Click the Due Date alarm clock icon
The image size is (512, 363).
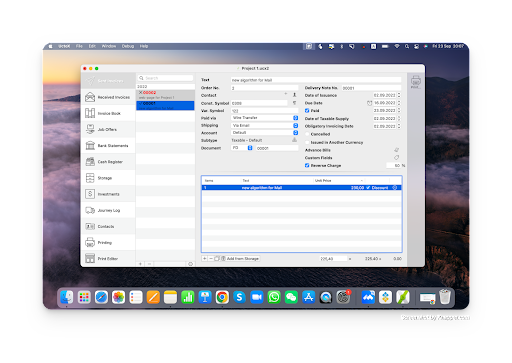(369, 103)
